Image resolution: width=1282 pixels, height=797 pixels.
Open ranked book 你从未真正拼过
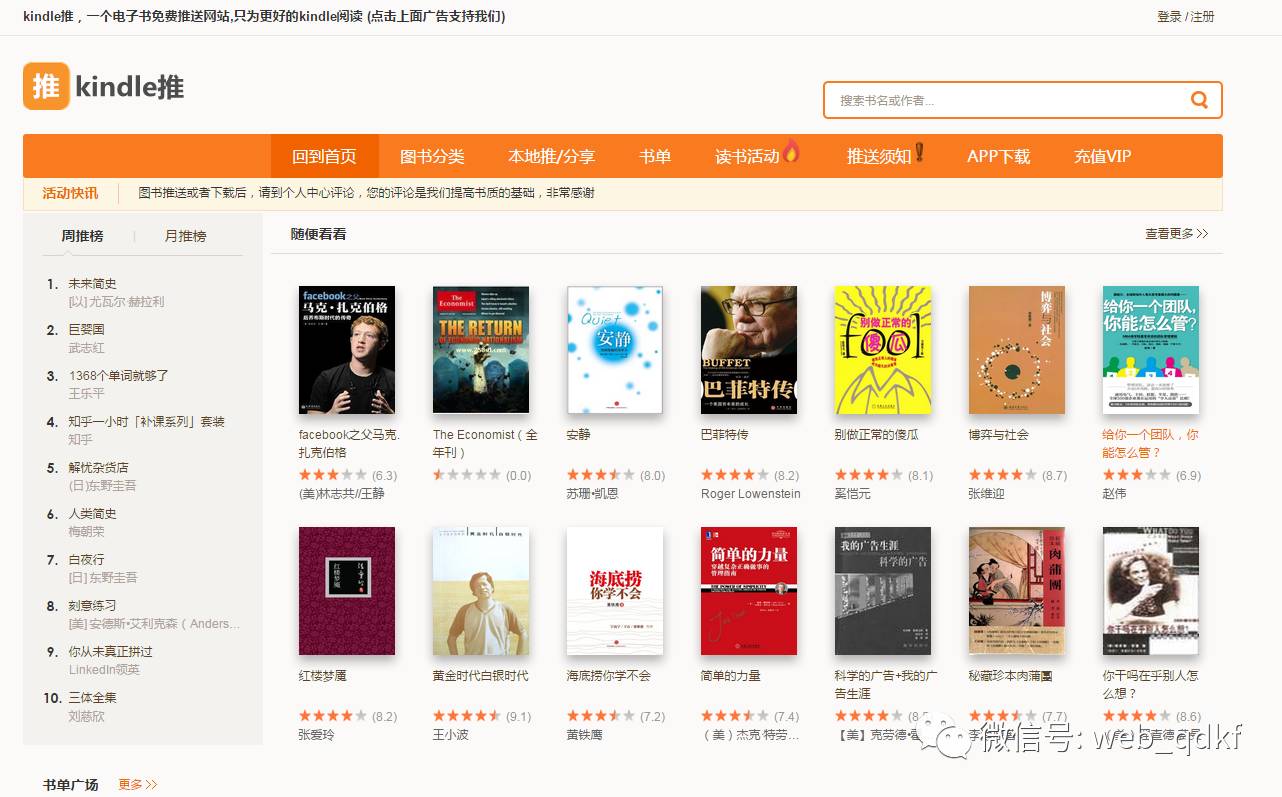coord(110,652)
